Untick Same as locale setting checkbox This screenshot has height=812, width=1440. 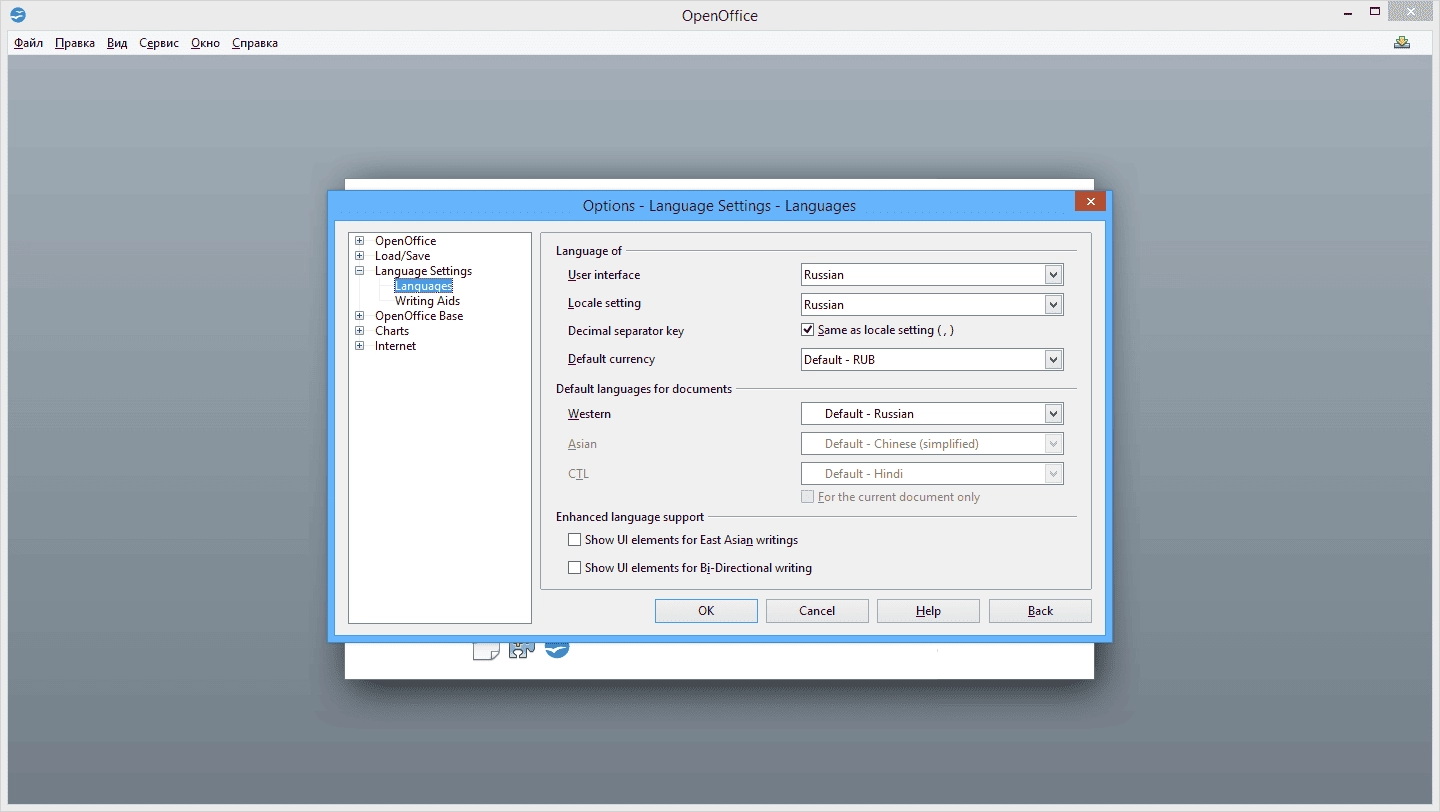(808, 330)
